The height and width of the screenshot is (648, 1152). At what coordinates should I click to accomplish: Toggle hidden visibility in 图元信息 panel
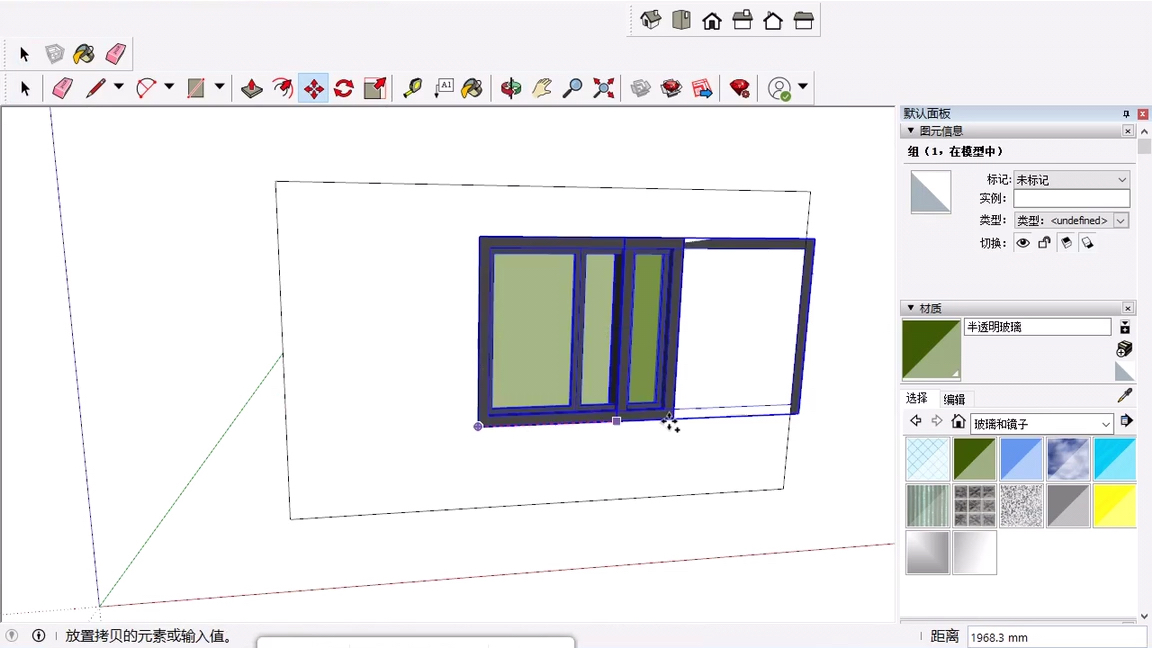[x=1022, y=242]
